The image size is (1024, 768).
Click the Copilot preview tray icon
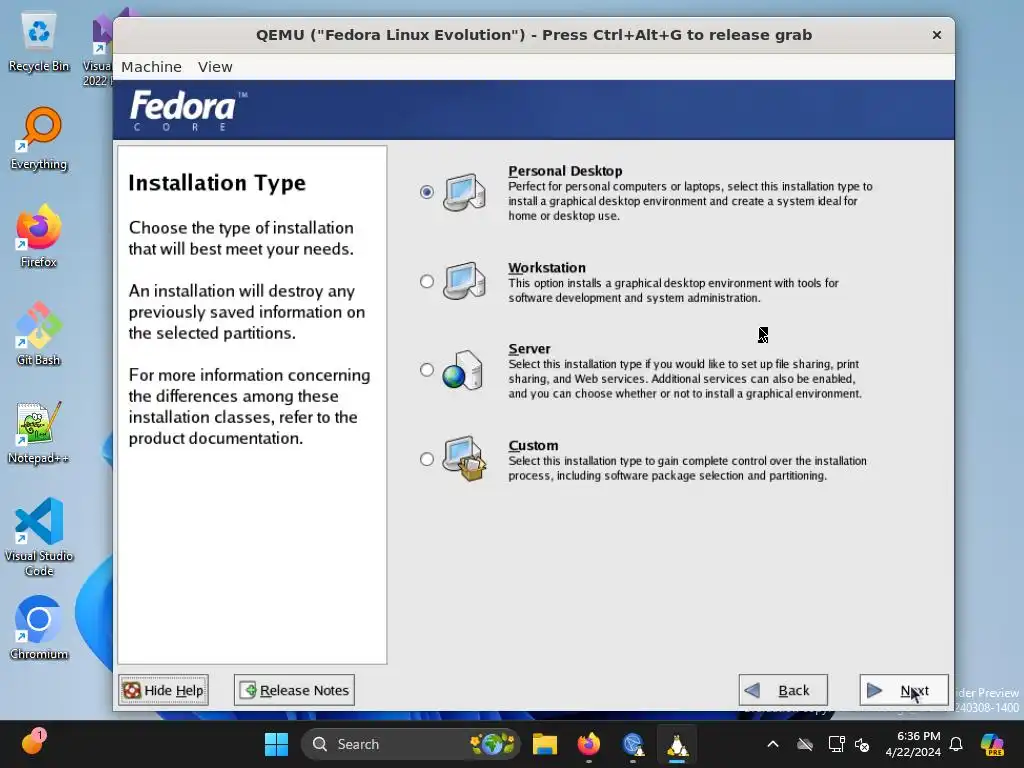point(992,744)
